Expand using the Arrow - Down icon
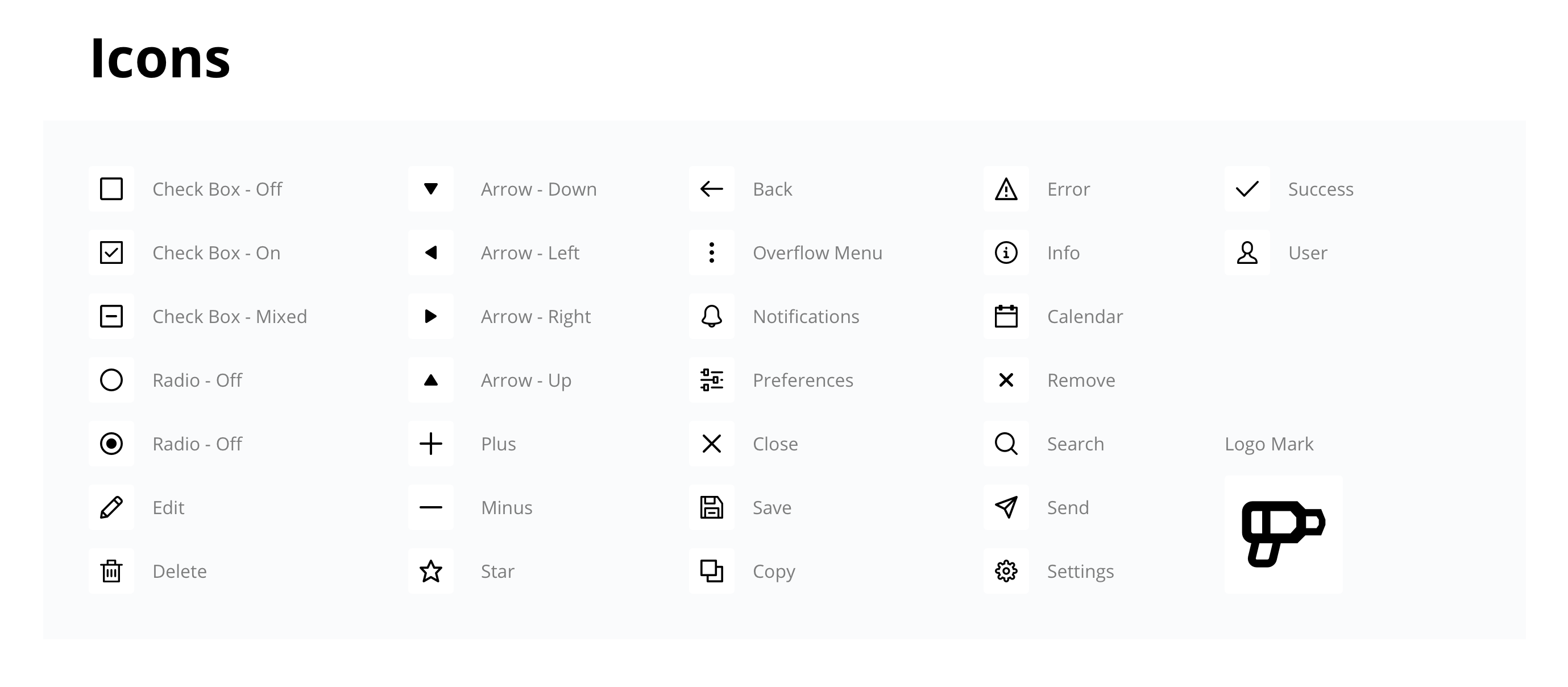This screenshot has height=687, width=1568. [431, 189]
